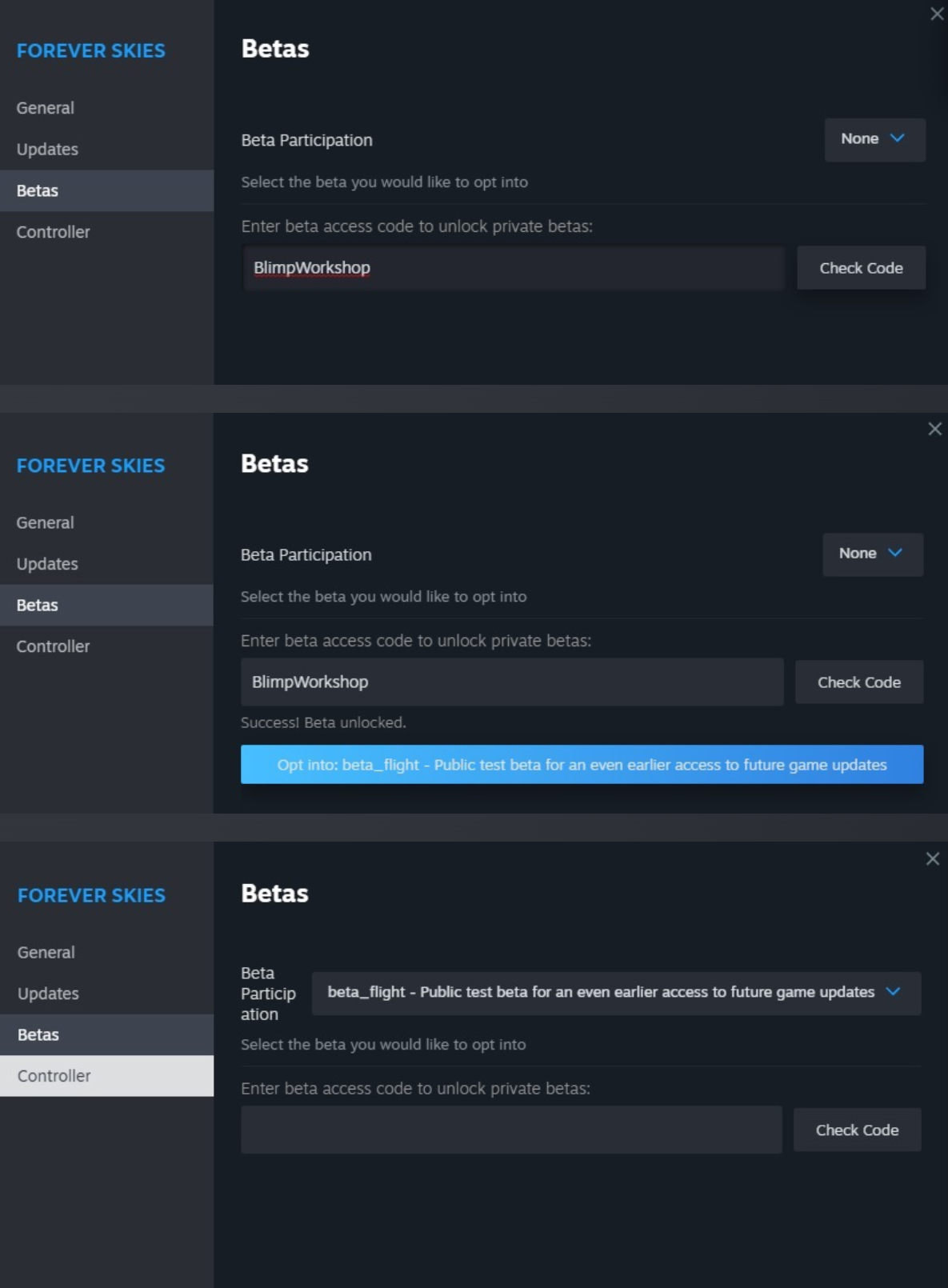This screenshot has height=1288, width=948.
Task: Close the top Betas dialog with the X
Action: pos(937,14)
